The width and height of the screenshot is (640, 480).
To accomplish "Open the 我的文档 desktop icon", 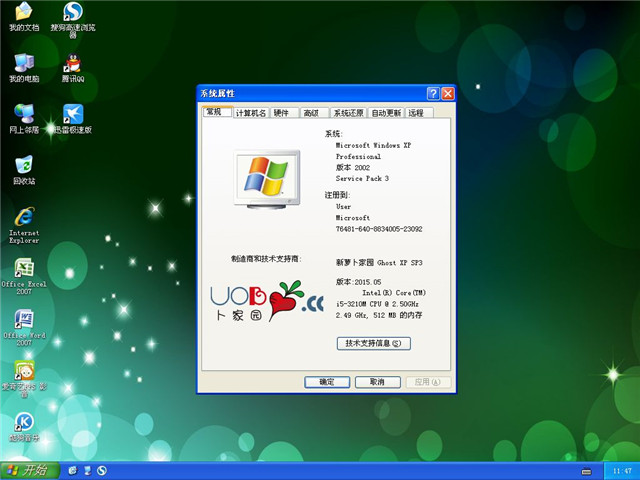I will point(24,17).
